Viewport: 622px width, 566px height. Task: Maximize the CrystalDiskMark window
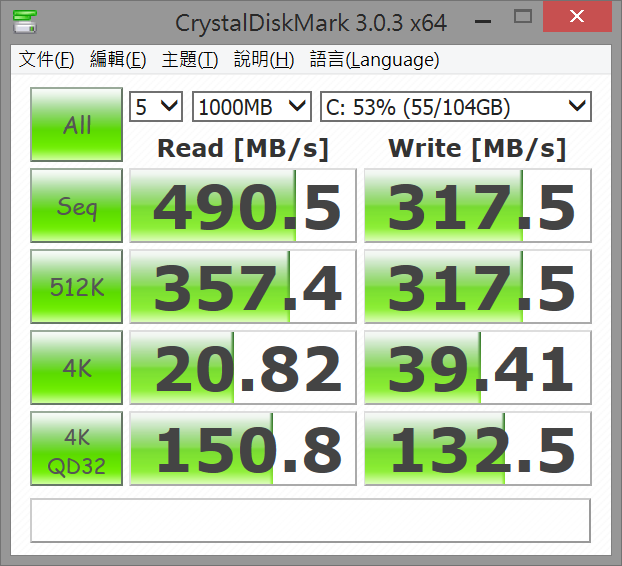[x=522, y=17]
